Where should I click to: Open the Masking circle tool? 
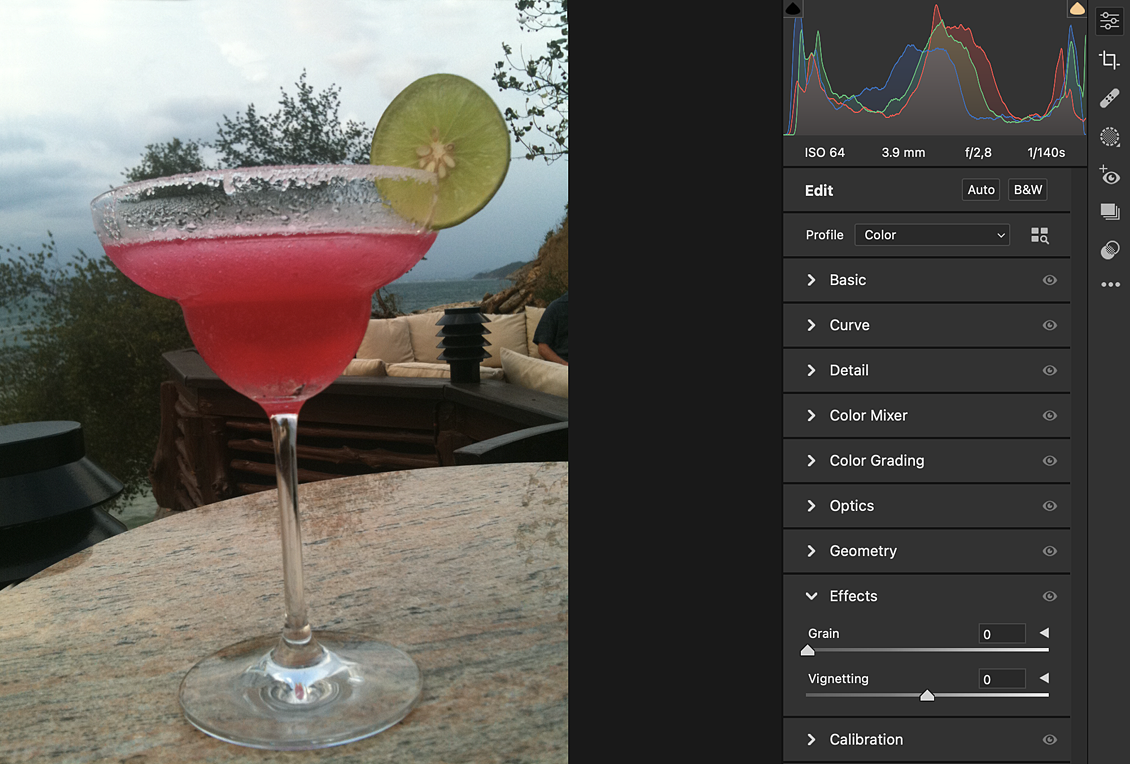coord(1110,136)
